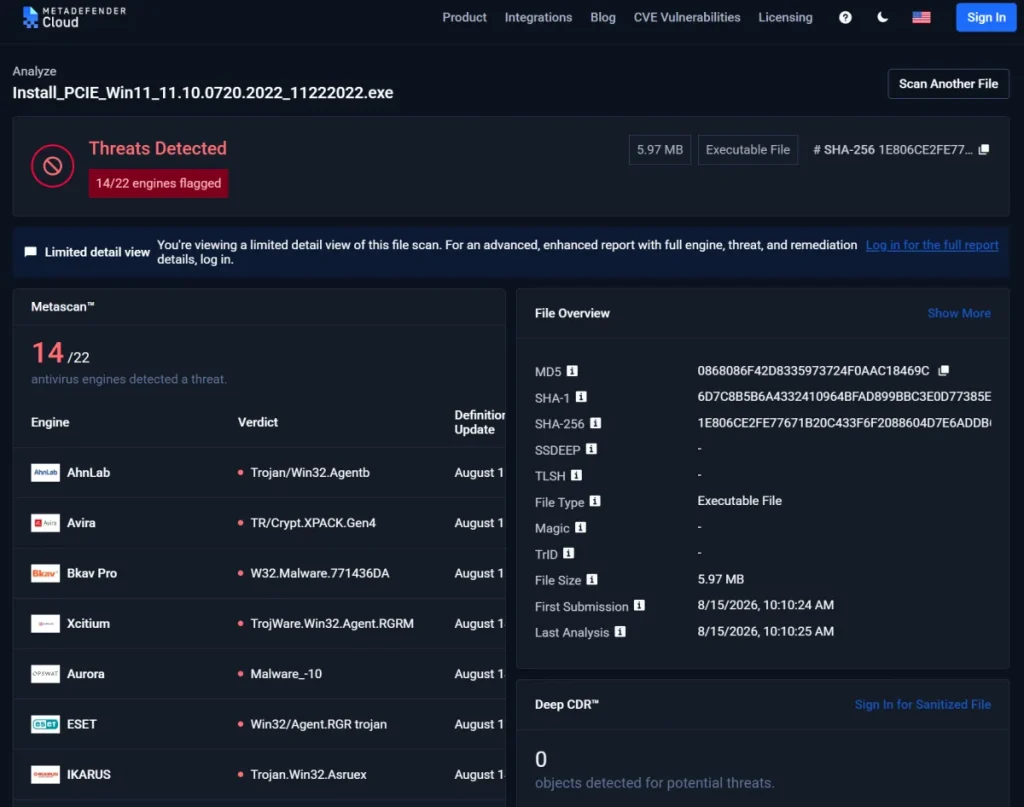Open the Integrations menu

click(x=538, y=18)
